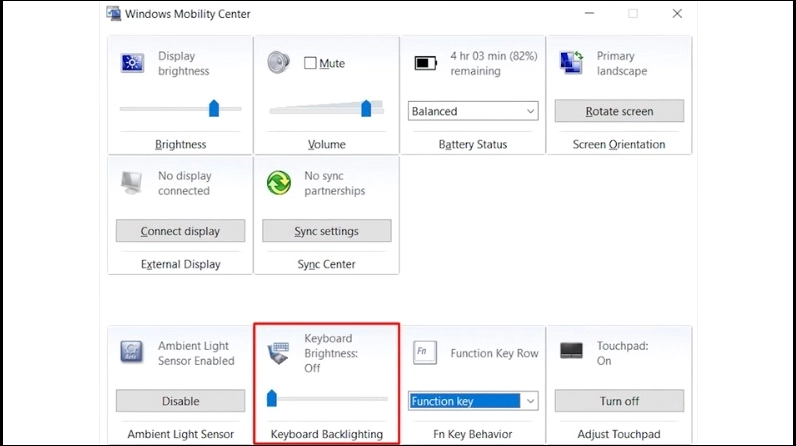Disable the ambient light sensor

coord(180,401)
